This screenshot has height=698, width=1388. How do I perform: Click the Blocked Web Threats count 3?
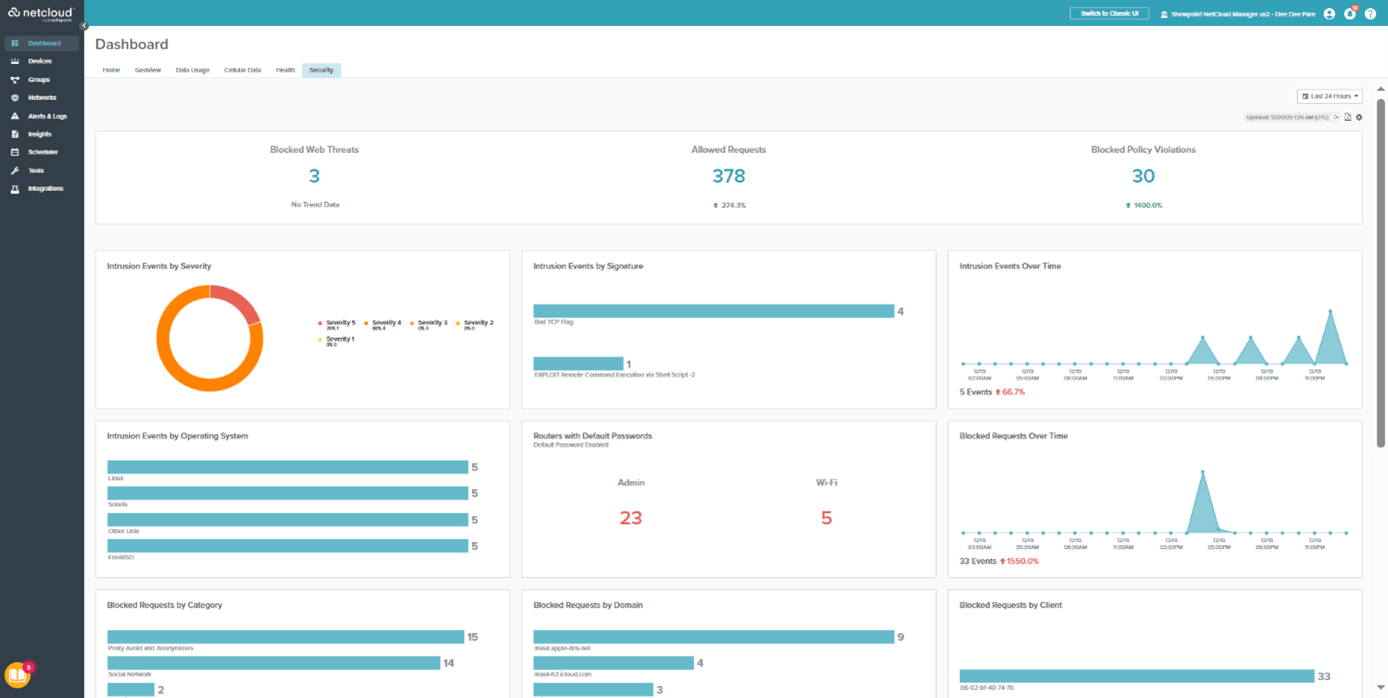314,176
